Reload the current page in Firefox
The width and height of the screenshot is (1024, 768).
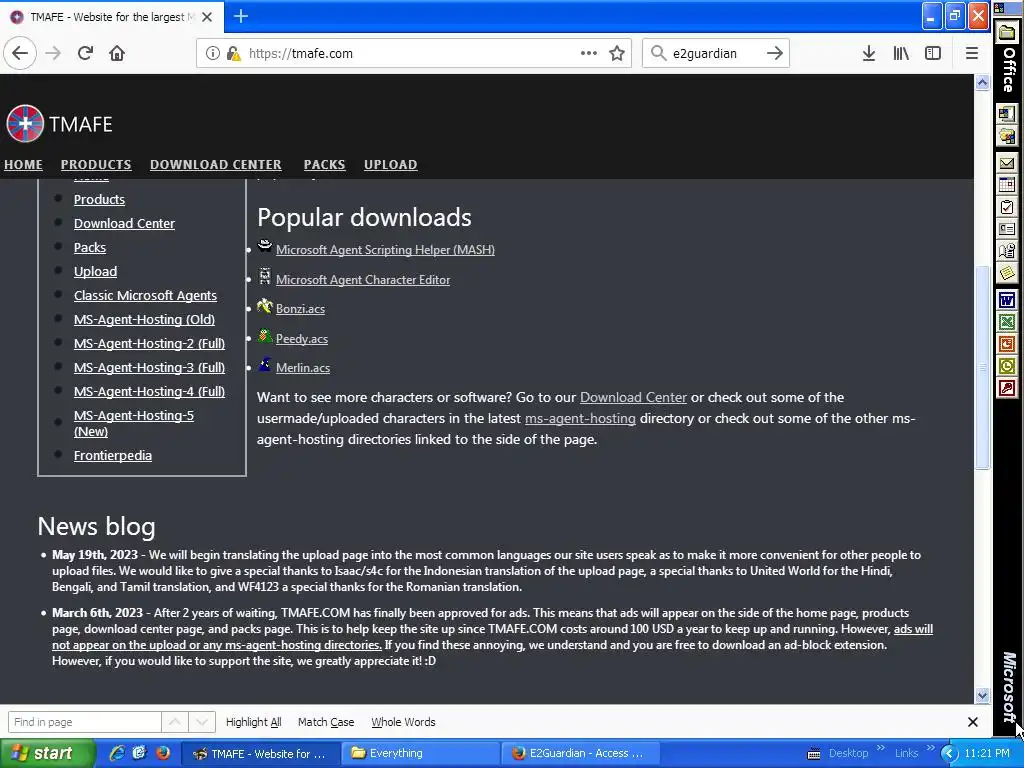(85, 53)
